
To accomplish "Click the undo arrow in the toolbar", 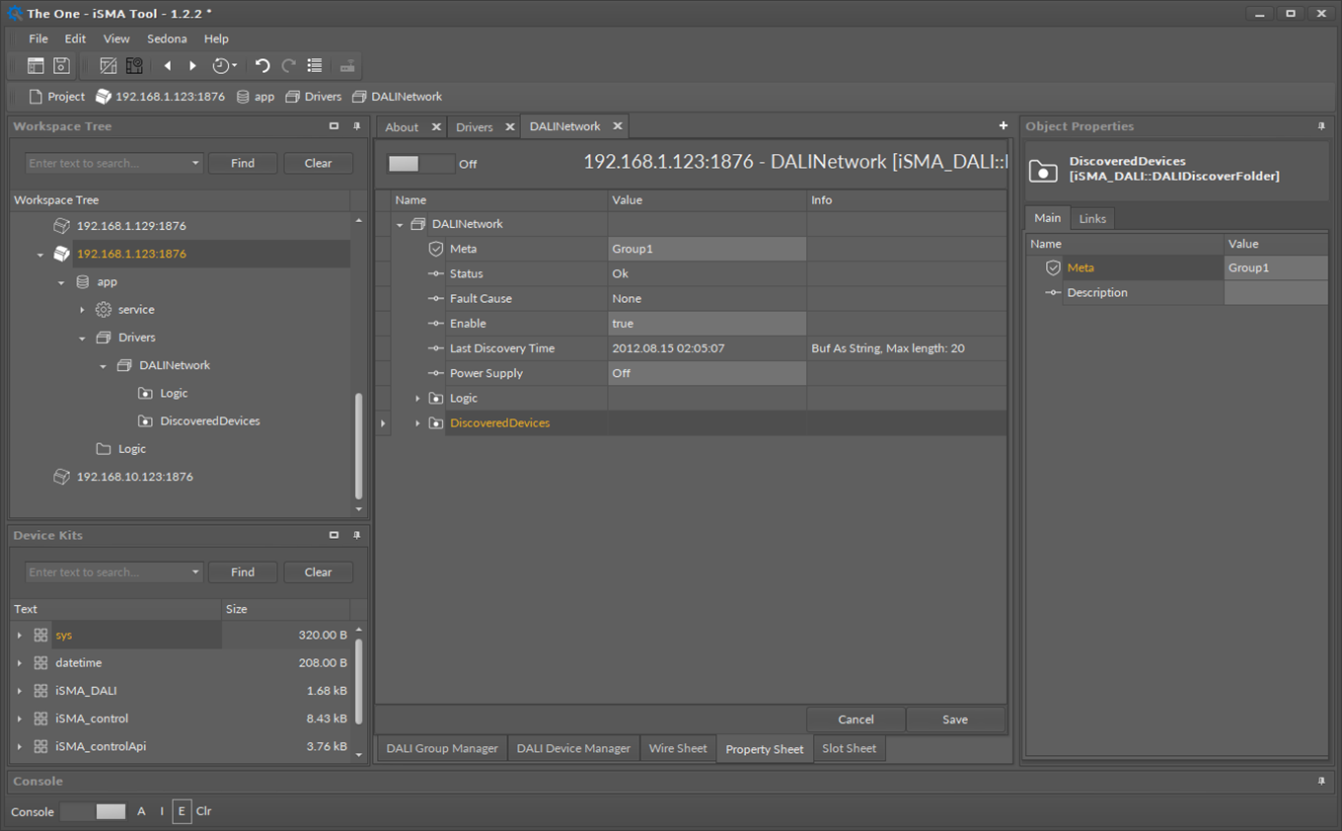I will pos(262,66).
